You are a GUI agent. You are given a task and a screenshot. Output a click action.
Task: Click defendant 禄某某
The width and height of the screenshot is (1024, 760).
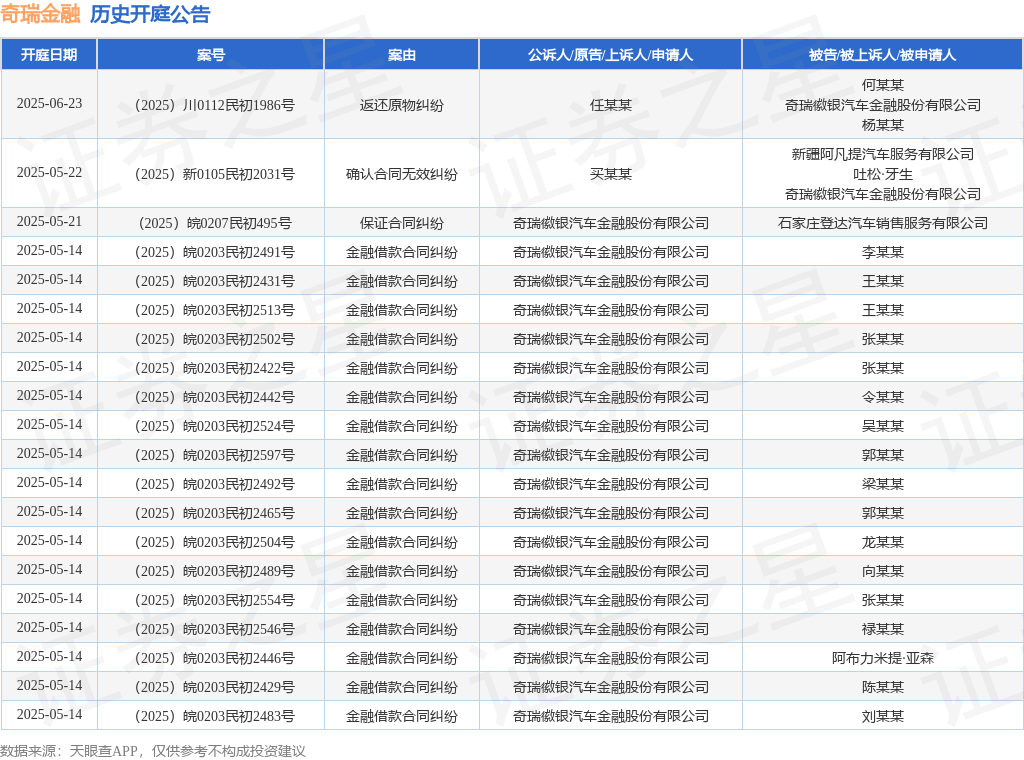coord(882,629)
